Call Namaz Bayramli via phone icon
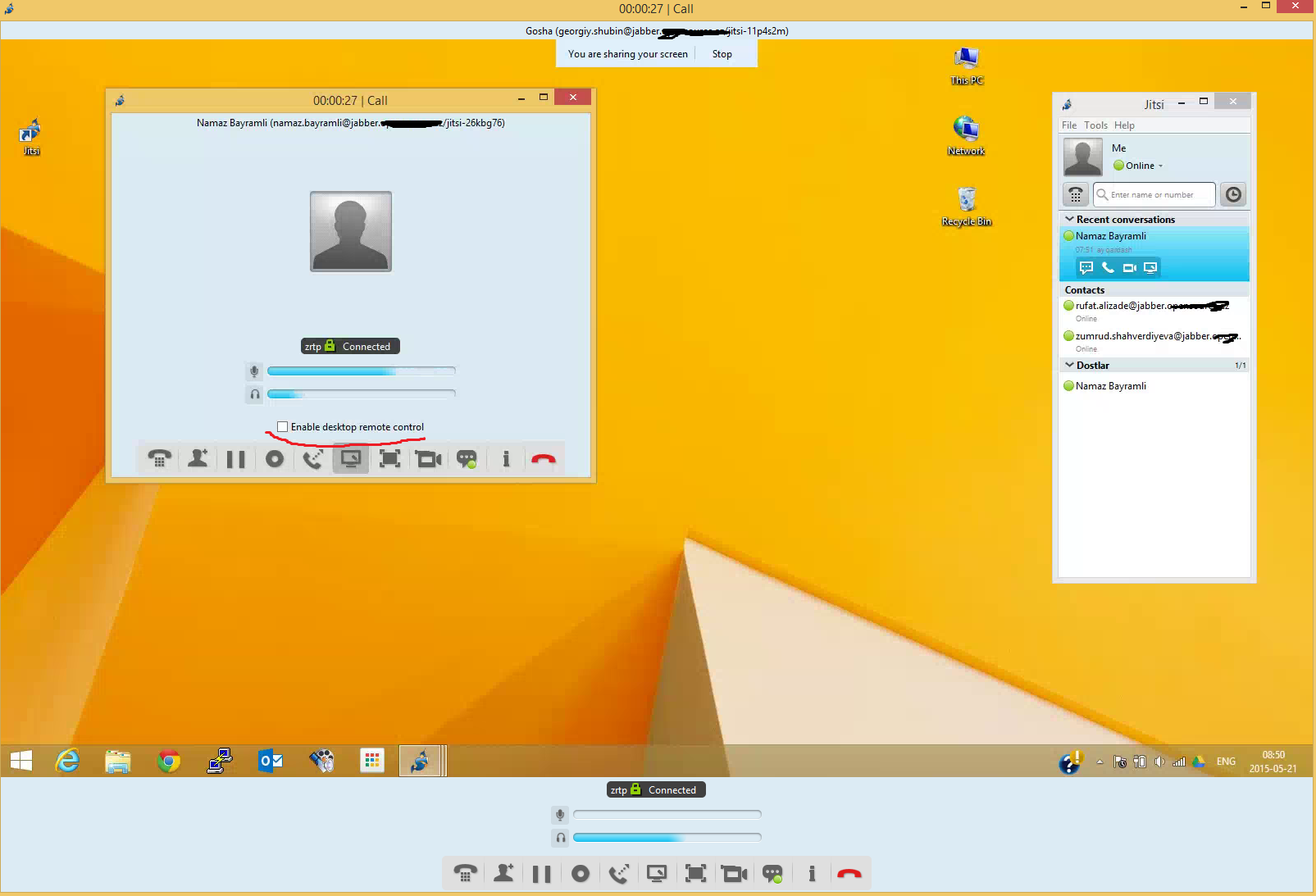1316x896 pixels. [x=1108, y=267]
